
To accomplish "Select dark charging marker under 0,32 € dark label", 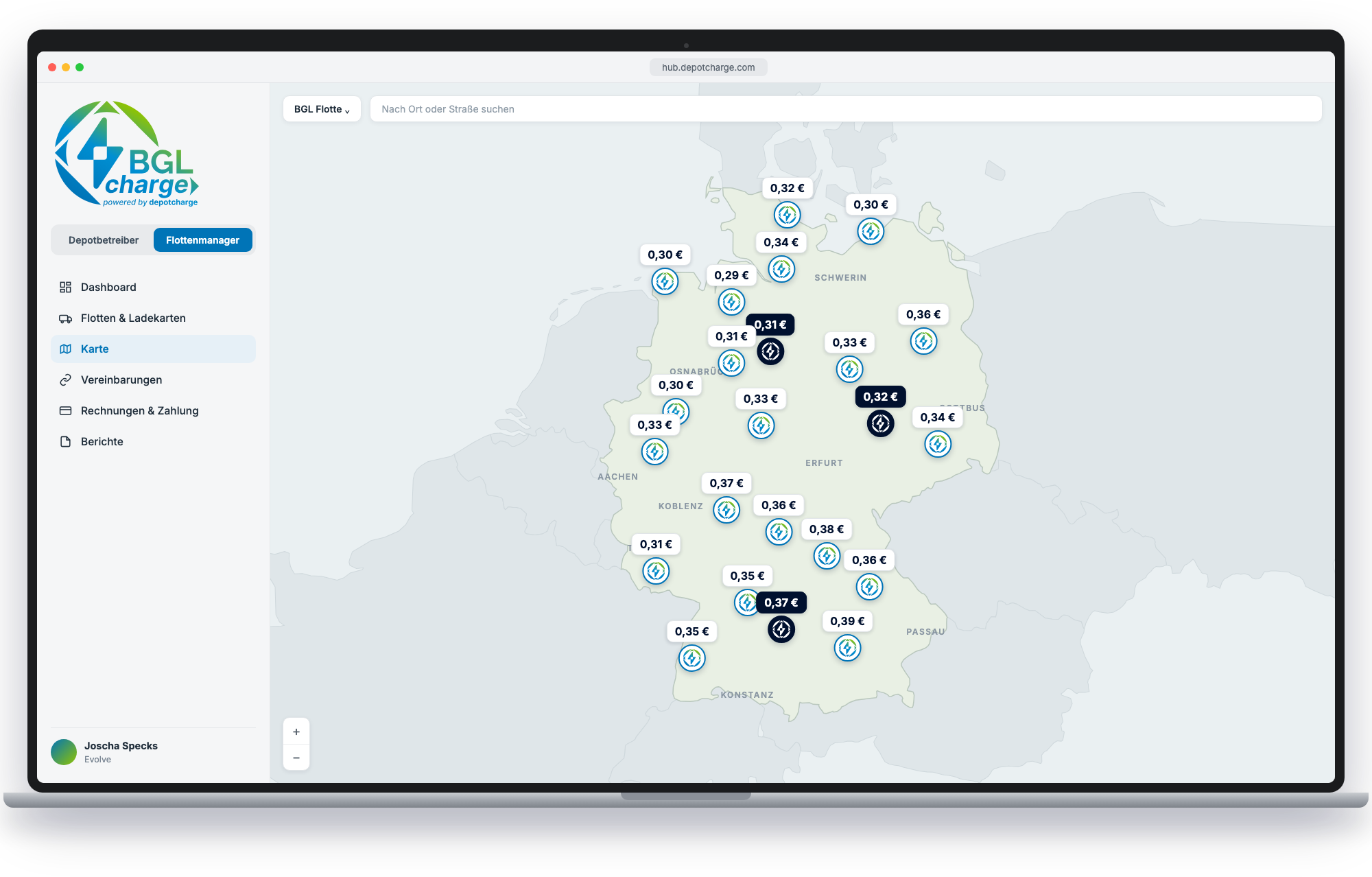I will [x=880, y=423].
